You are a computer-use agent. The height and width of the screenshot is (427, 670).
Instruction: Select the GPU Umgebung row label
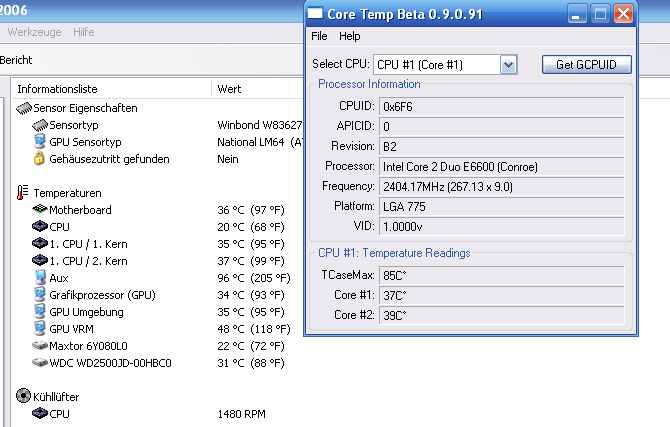[x=86, y=312]
